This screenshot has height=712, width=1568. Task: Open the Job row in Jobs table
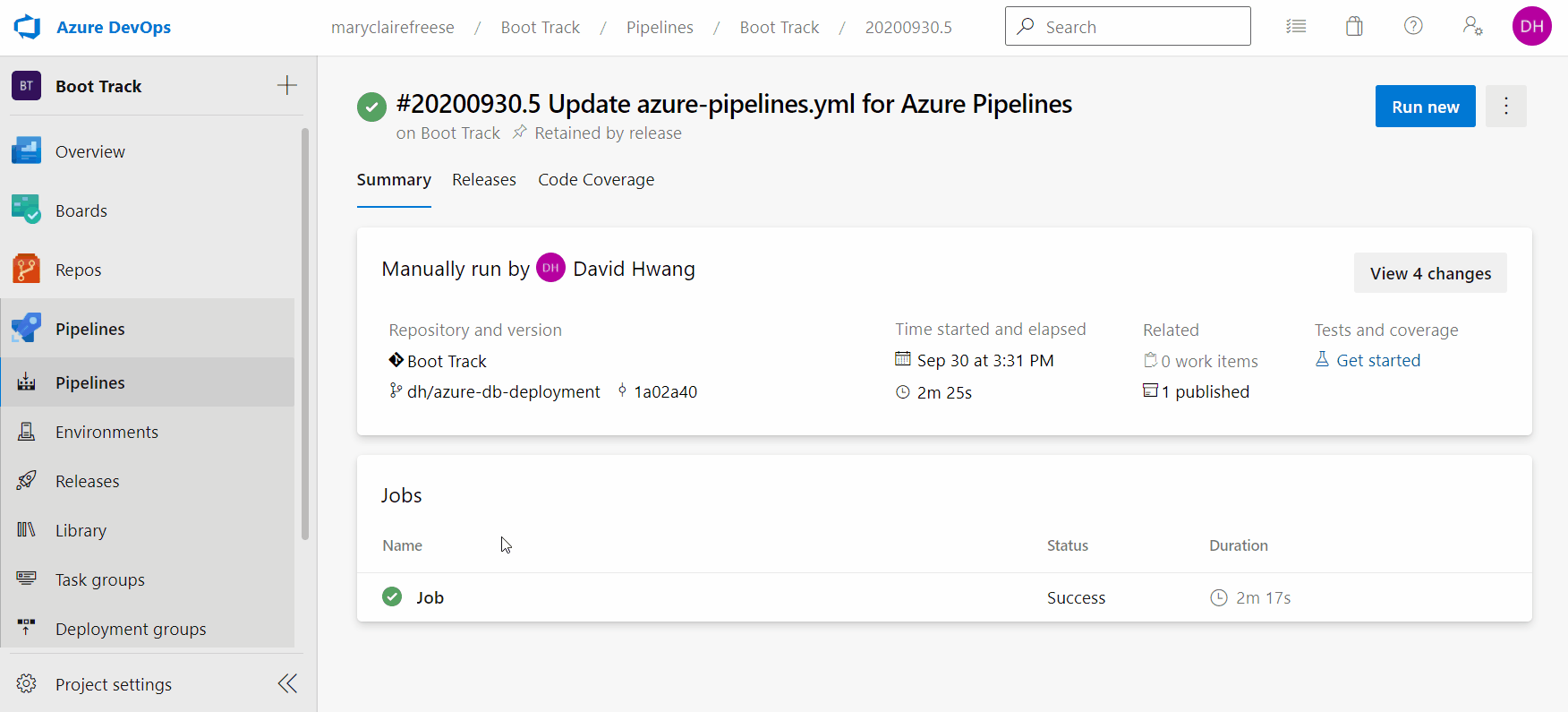pos(944,597)
